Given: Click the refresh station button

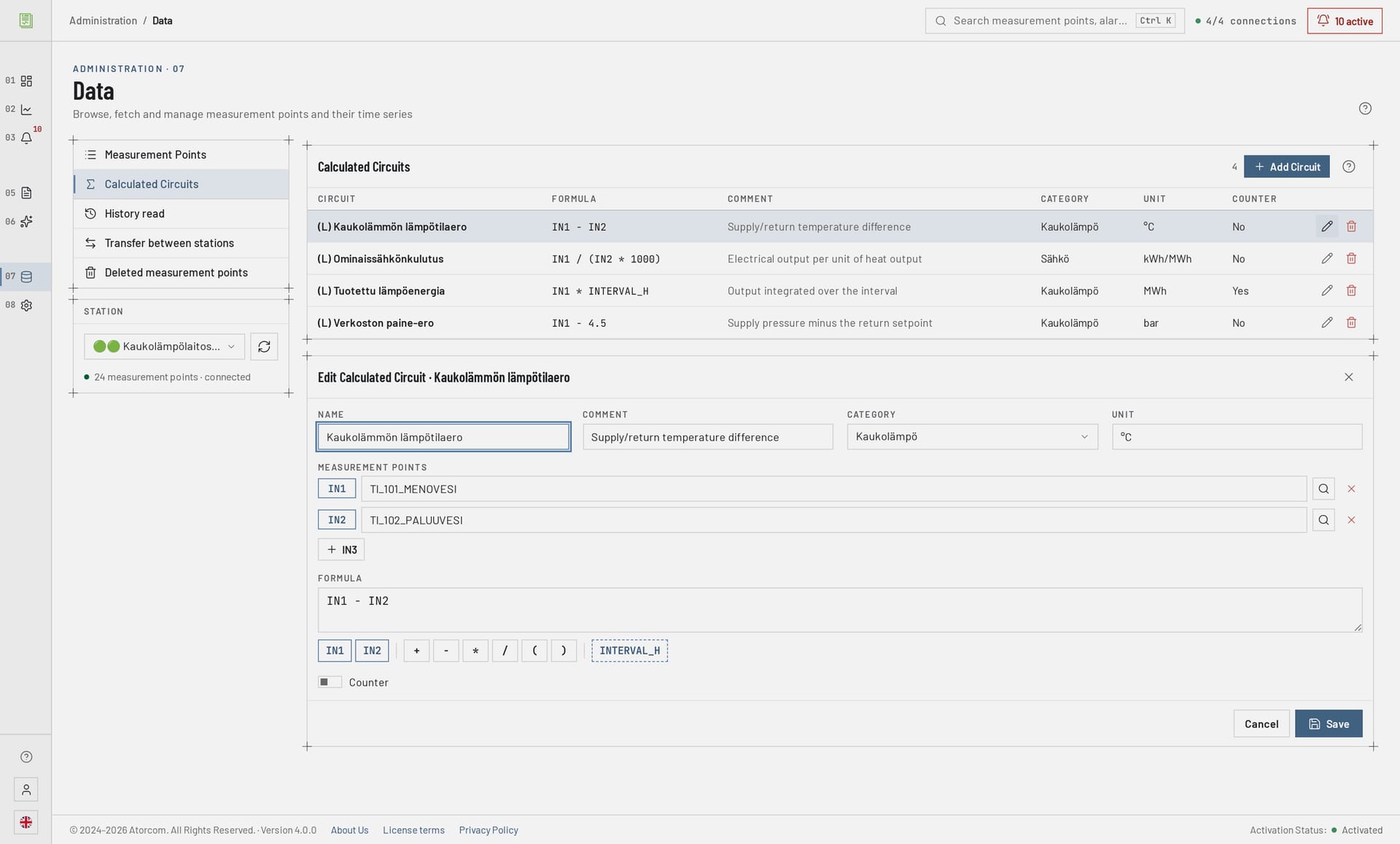Looking at the screenshot, I should coord(264,346).
